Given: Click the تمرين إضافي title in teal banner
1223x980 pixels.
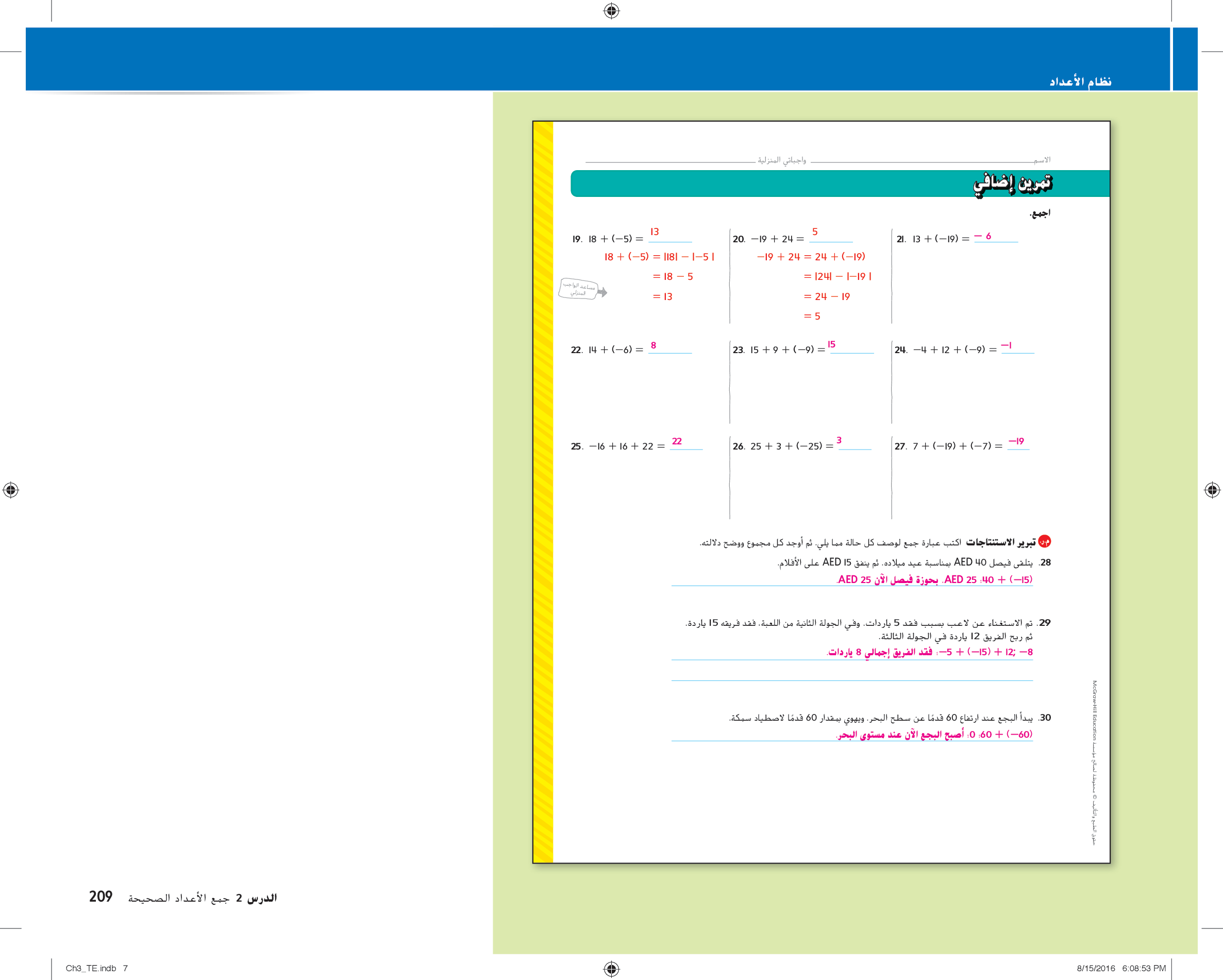Looking at the screenshot, I should click(x=1013, y=184).
